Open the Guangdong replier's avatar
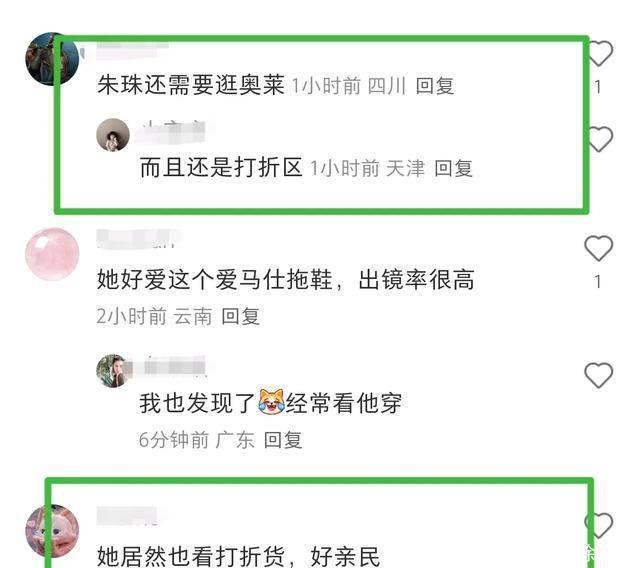The width and height of the screenshot is (640, 568). point(113,371)
